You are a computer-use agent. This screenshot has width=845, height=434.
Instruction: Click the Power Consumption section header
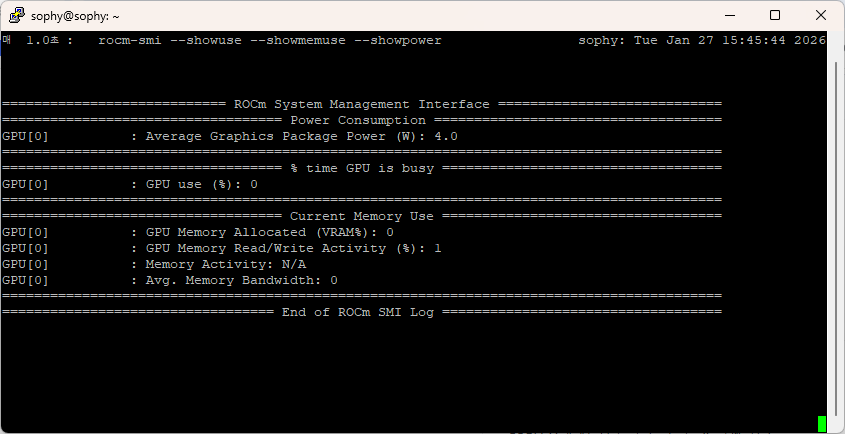361,120
